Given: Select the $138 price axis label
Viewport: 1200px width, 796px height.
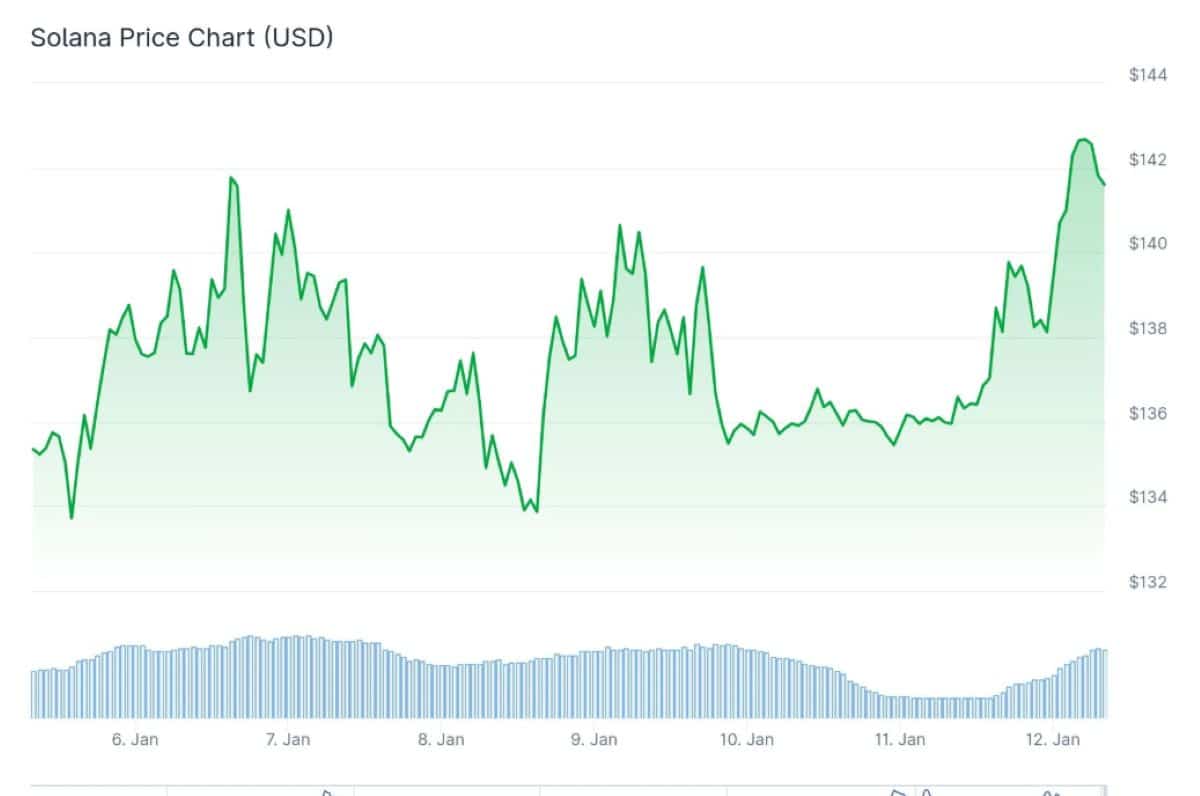Looking at the screenshot, I should tap(1149, 329).
